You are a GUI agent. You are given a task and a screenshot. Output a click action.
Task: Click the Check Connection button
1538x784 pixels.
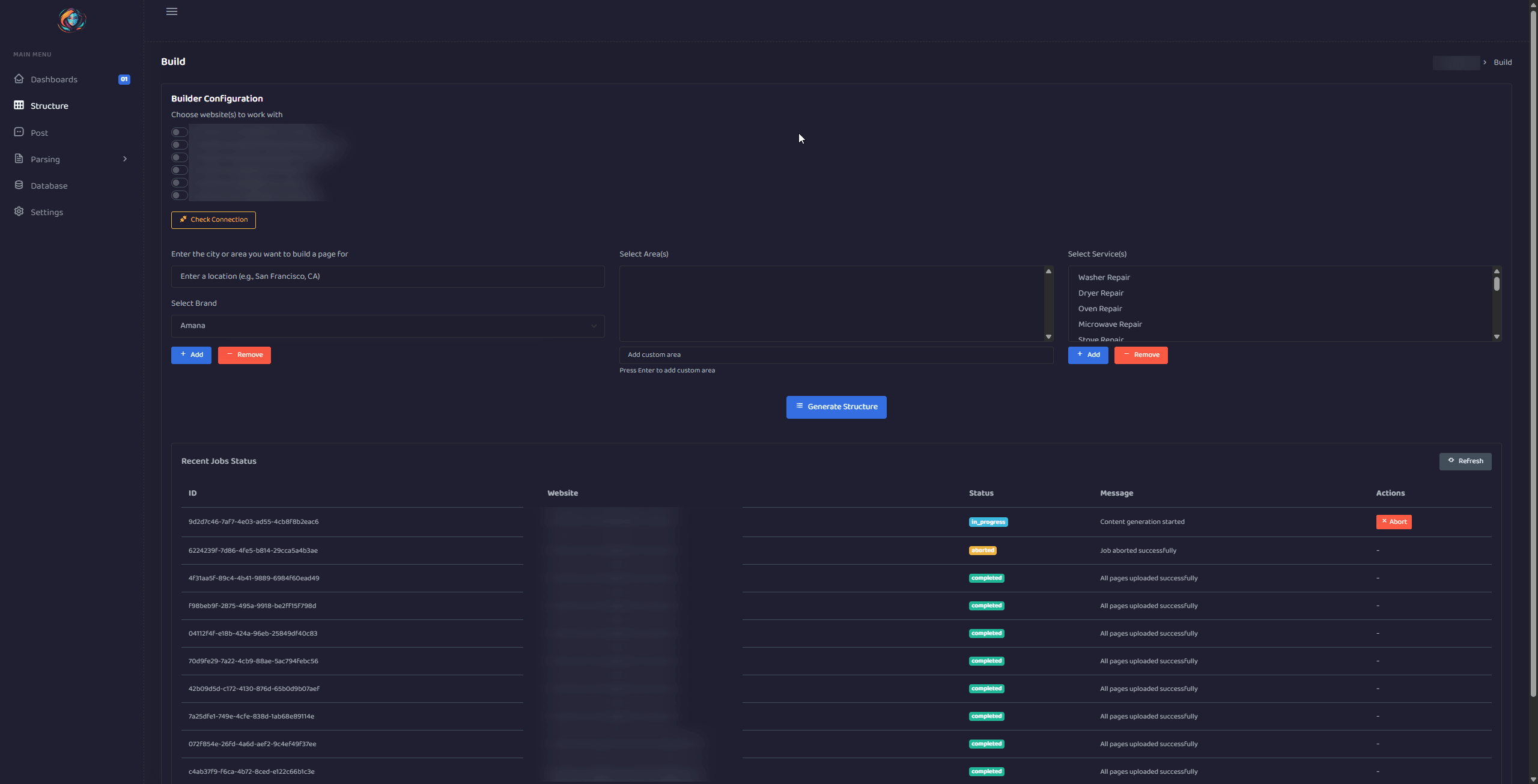(213, 220)
